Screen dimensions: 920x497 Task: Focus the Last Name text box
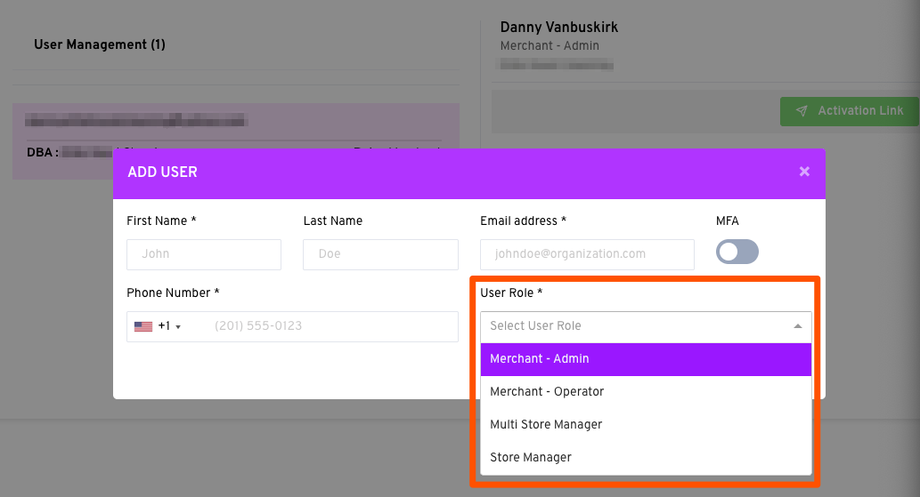click(x=380, y=254)
